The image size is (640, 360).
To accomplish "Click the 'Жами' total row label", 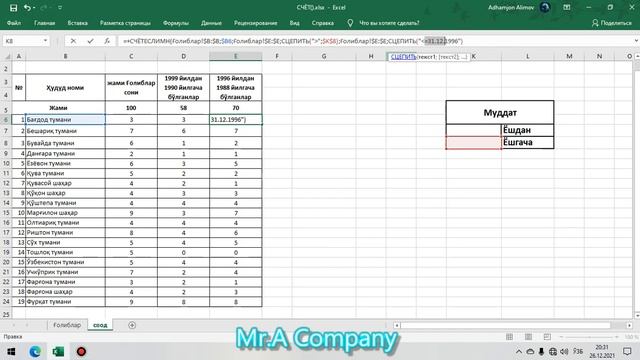I will click(58, 108).
